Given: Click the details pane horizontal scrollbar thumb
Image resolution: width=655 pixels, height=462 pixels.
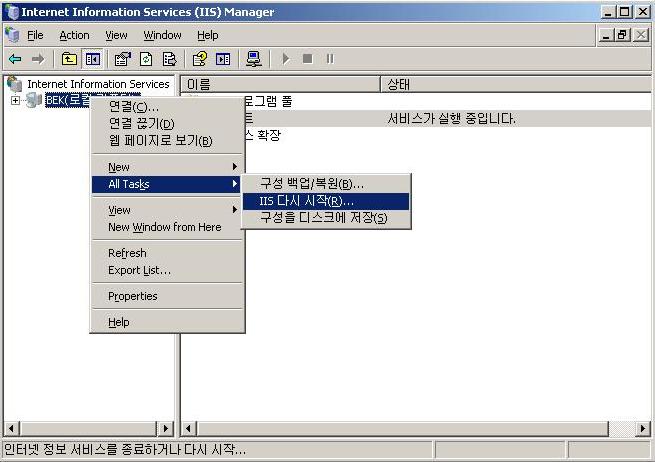Looking at the screenshot, I should click(x=403, y=428).
